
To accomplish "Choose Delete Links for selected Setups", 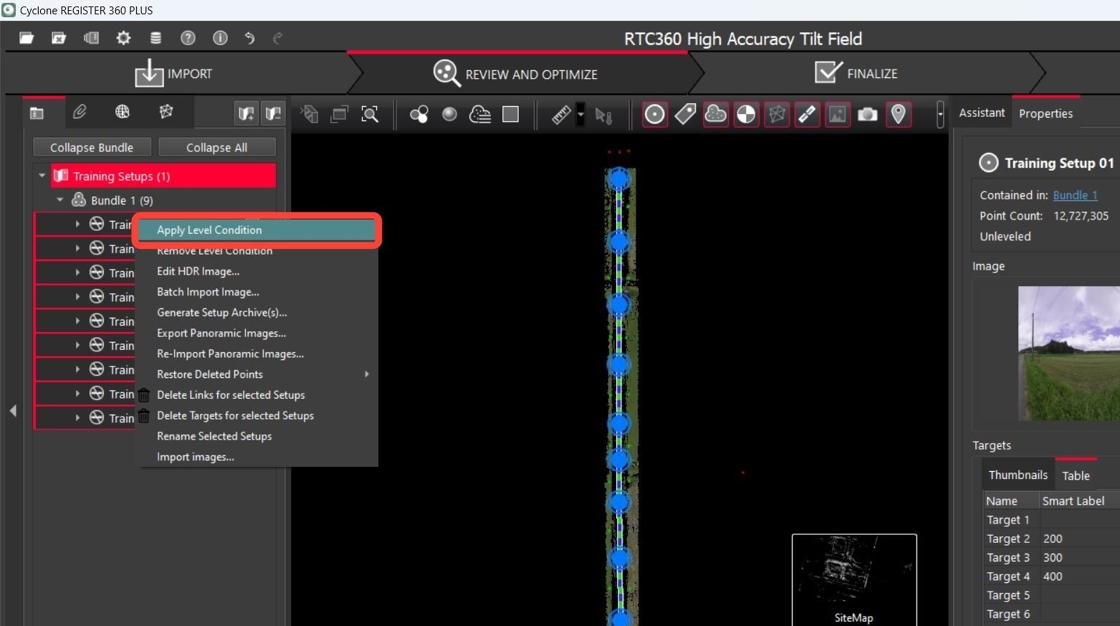I will pos(257,395).
